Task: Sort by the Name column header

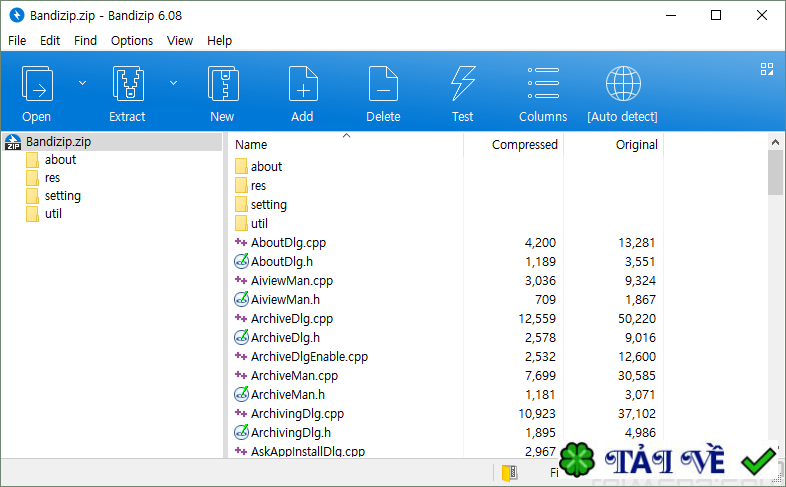Action: coord(252,145)
